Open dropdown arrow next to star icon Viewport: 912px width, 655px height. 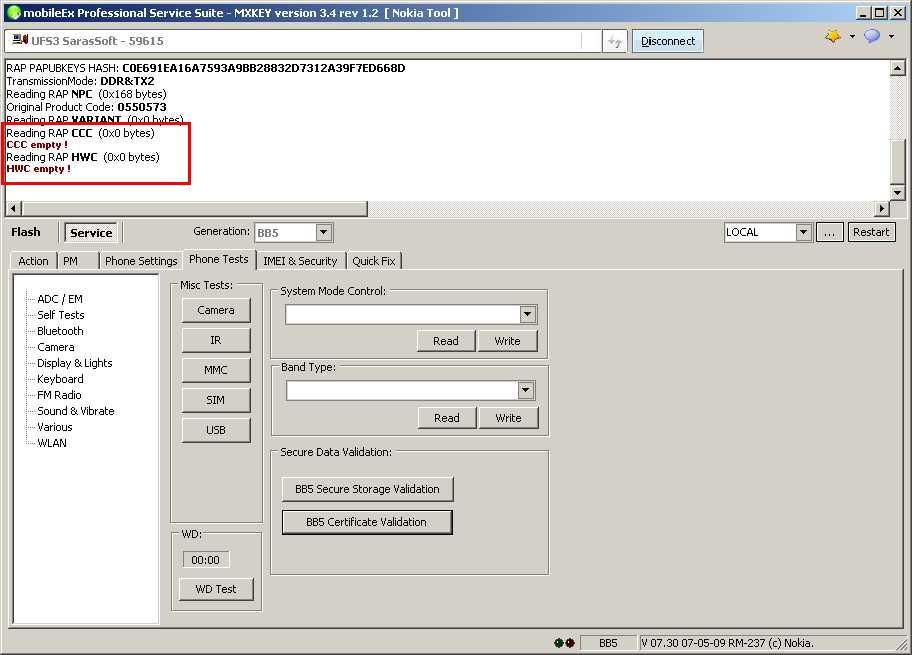click(852, 37)
